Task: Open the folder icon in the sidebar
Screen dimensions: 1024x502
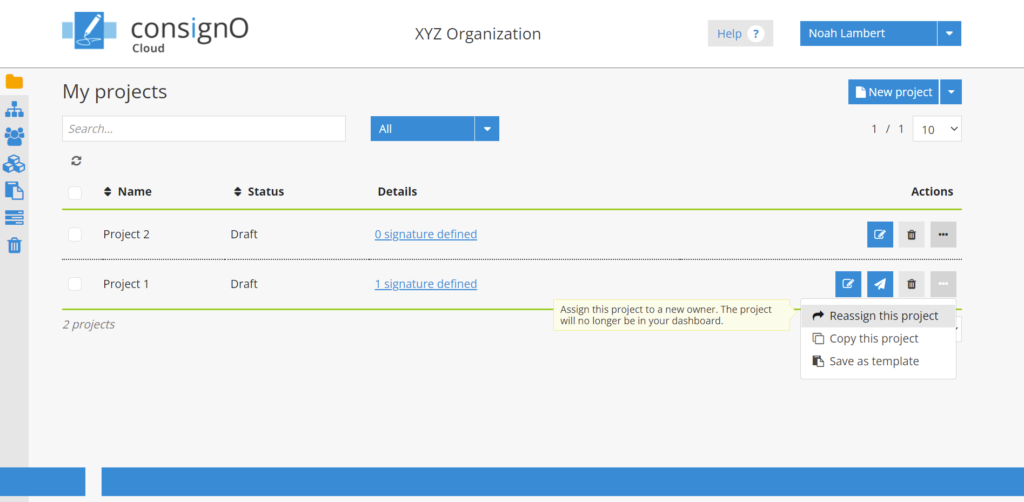Action: (x=14, y=82)
